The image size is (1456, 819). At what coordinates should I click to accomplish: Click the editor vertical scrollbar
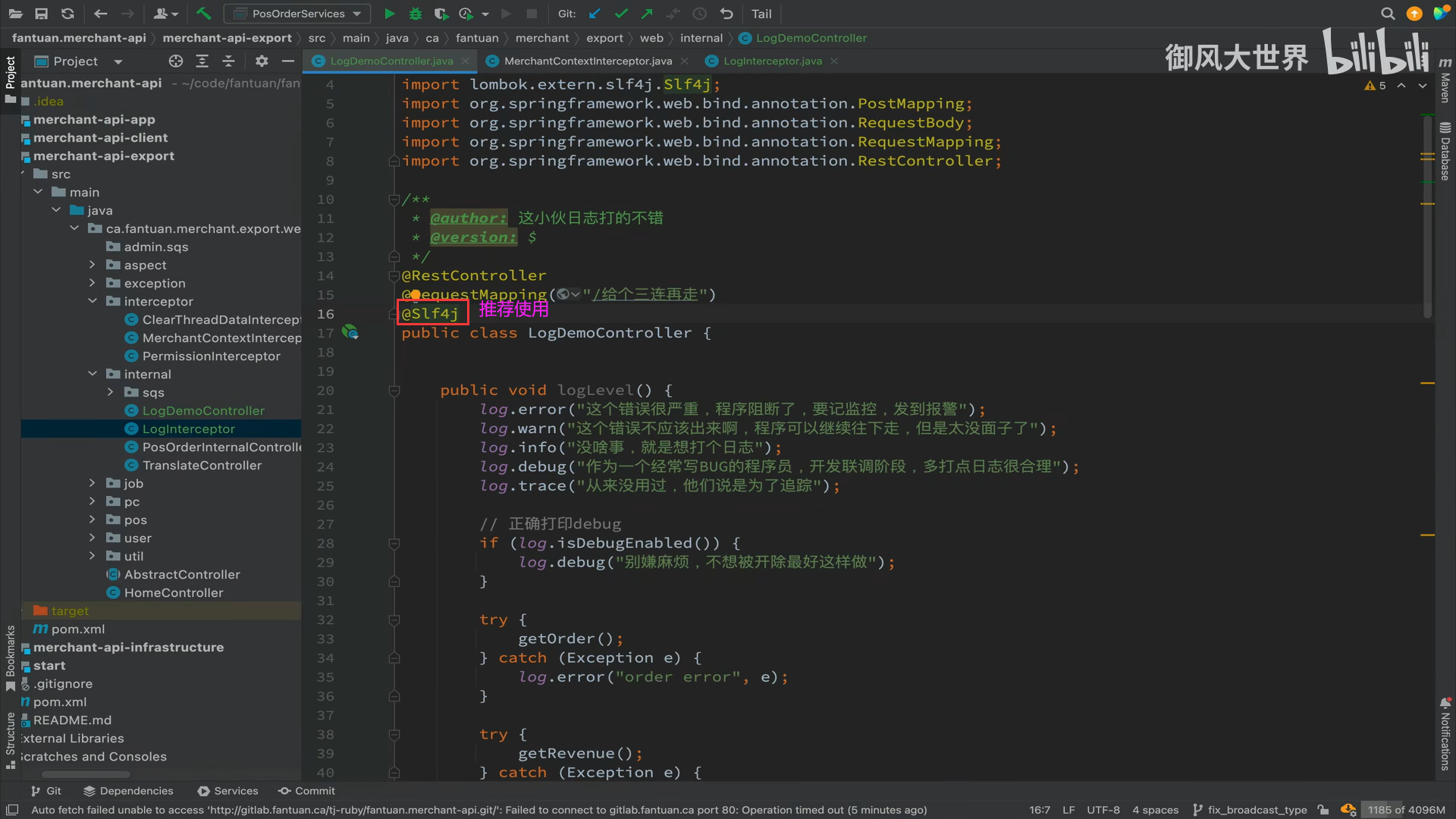point(1427,216)
